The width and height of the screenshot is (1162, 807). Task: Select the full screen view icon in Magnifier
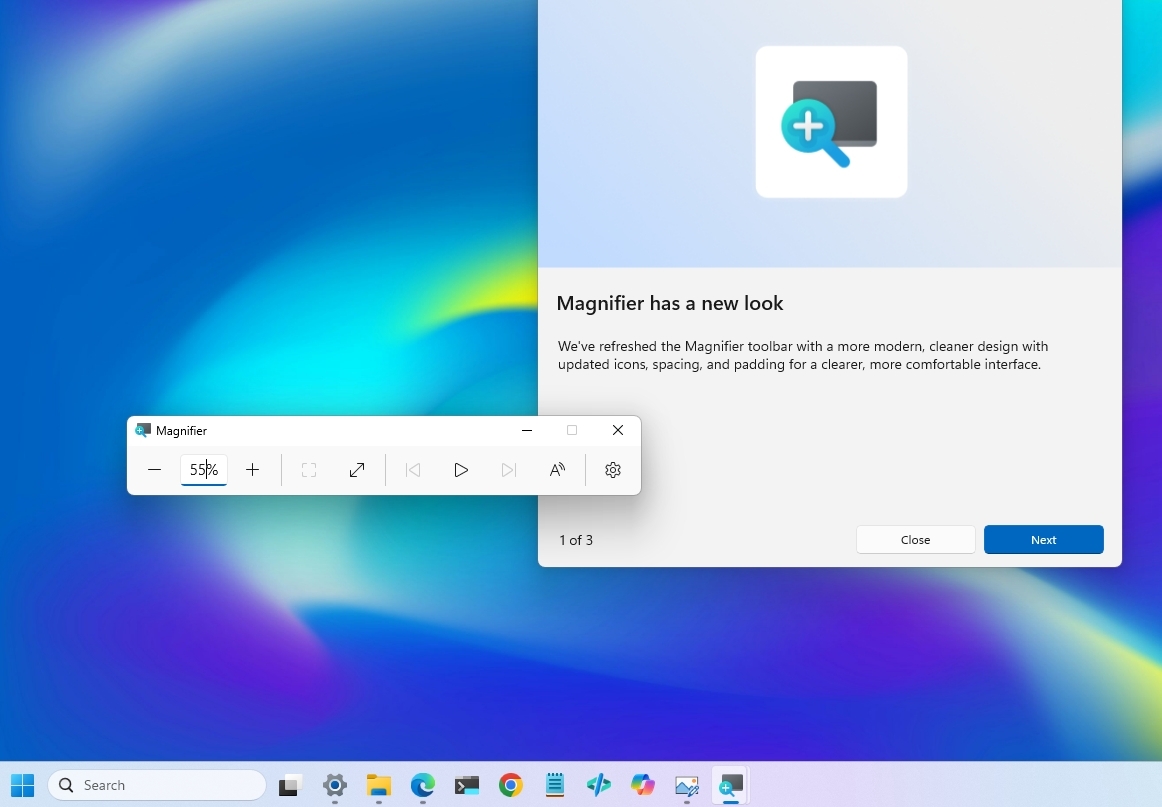click(309, 470)
